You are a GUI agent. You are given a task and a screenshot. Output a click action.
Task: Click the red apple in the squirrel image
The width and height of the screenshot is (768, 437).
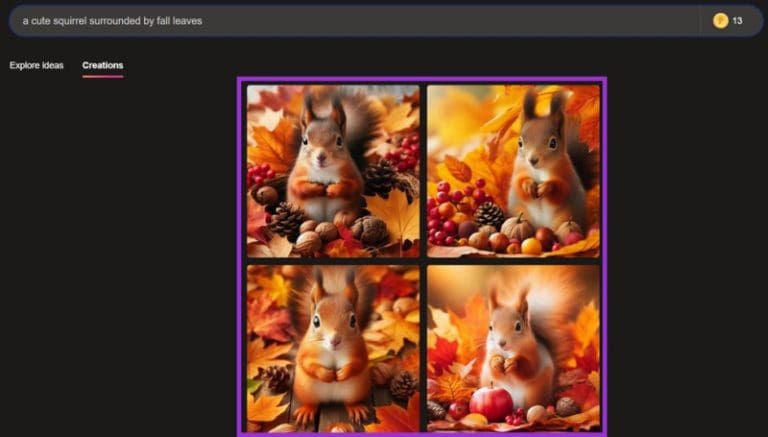[491, 403]
